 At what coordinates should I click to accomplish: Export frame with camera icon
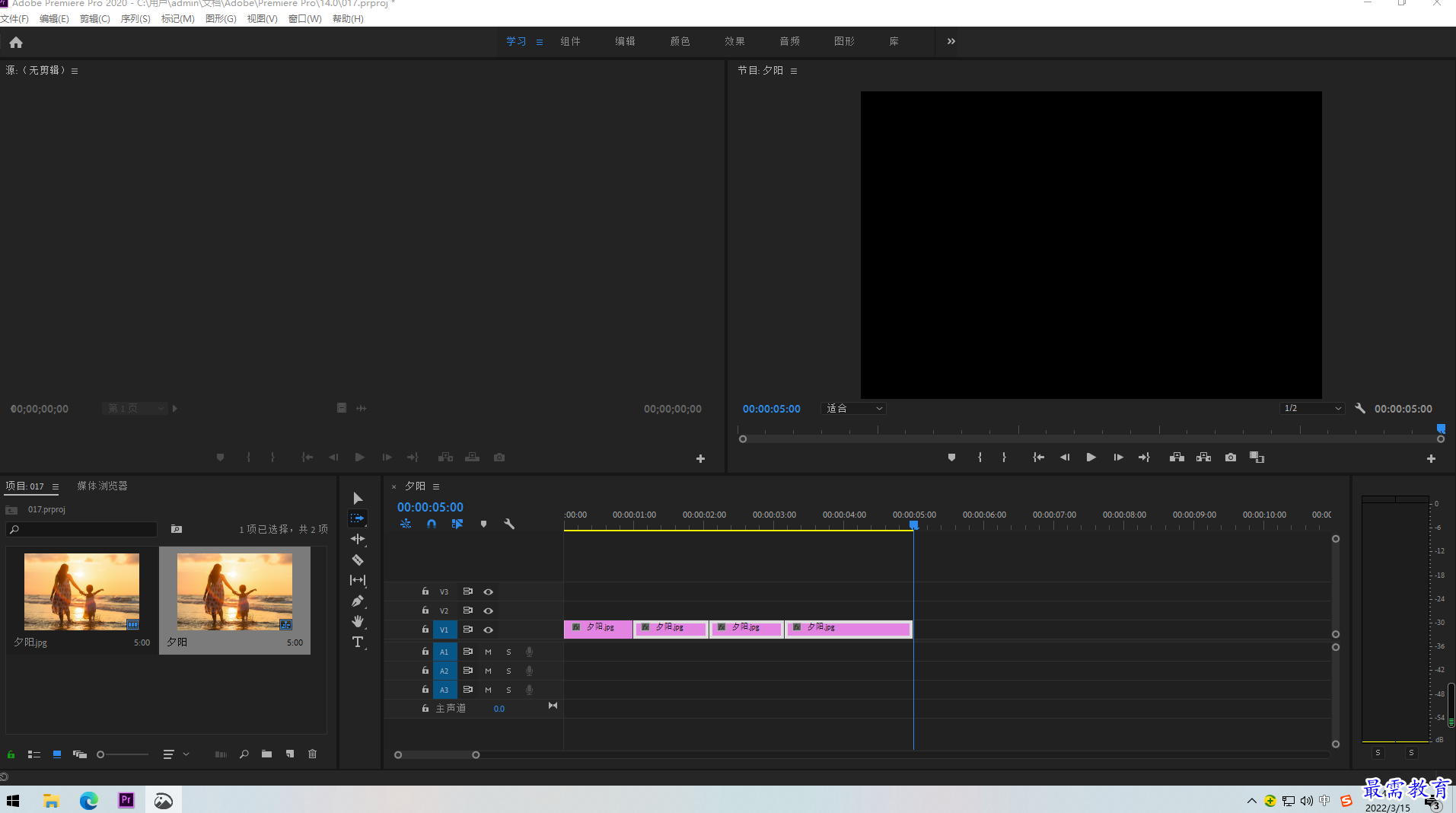(x=1231, y=458)
